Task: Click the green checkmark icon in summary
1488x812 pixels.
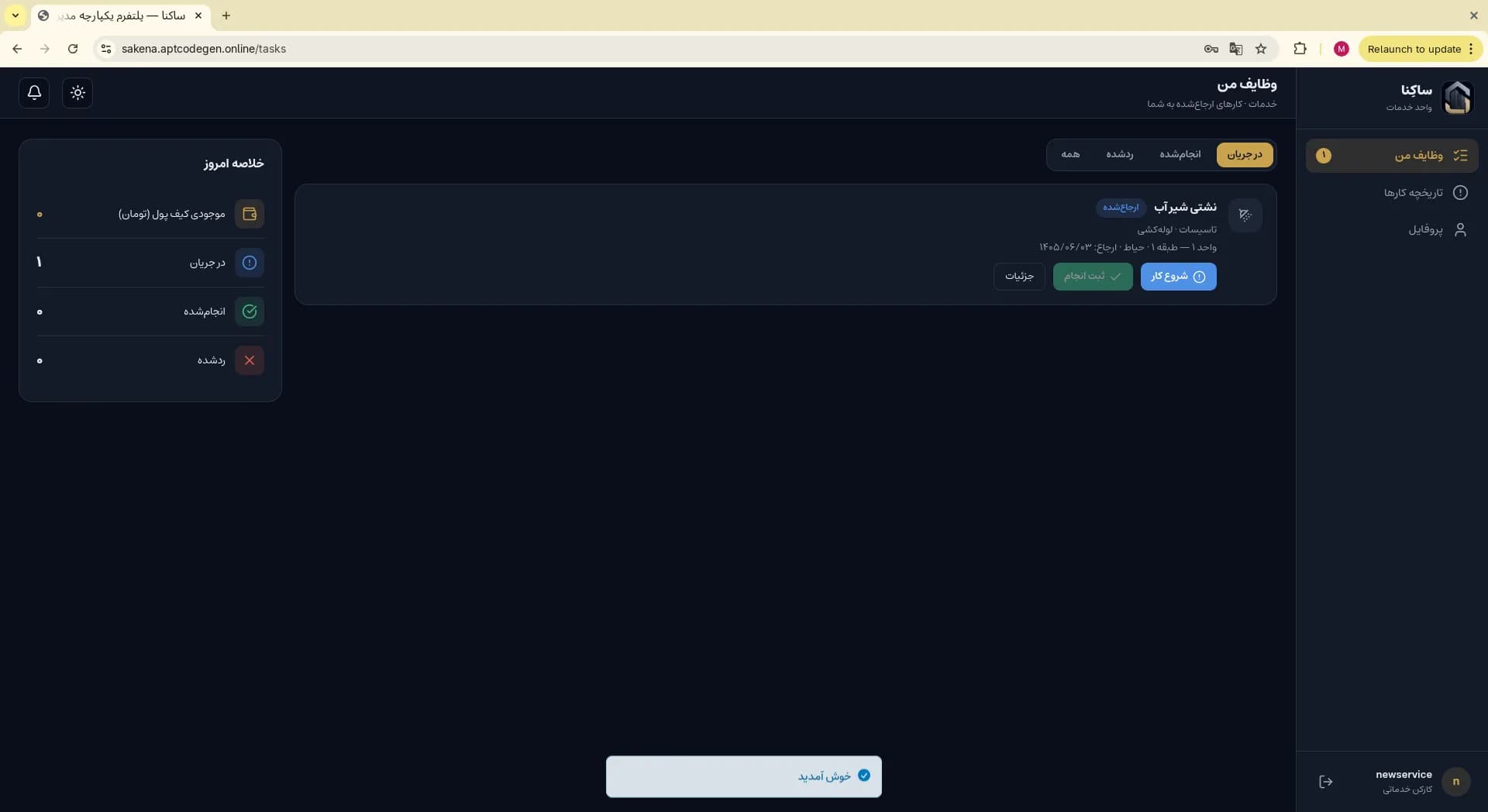Action: pos(250,311)
